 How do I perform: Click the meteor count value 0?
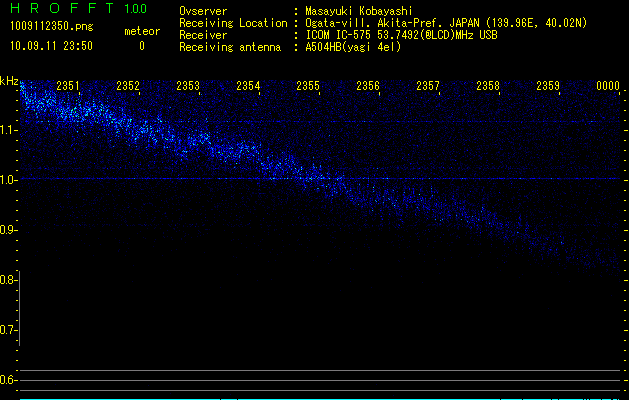[x=142, y=46]
